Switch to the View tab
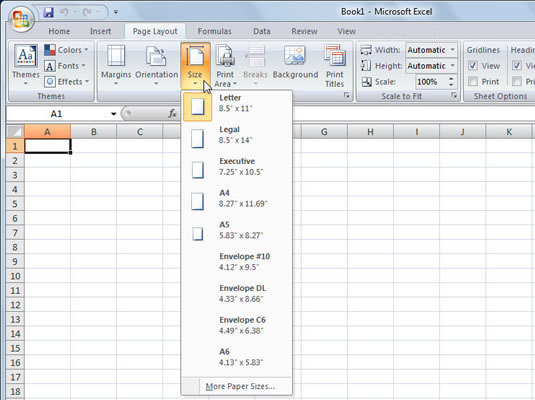Screen dimensions: 535x400 (x=346, y=31)
